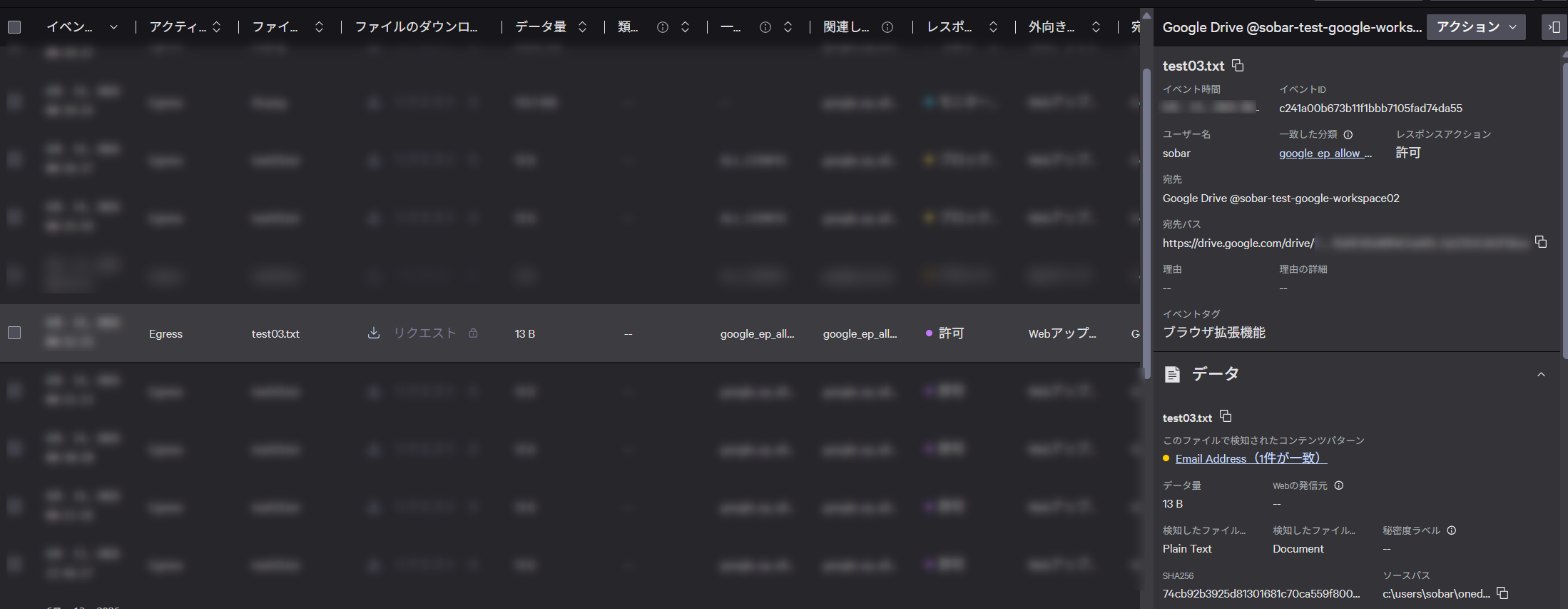
Task: Open the イベン... column dropdown chevron
Action: [x=113, y=27]
